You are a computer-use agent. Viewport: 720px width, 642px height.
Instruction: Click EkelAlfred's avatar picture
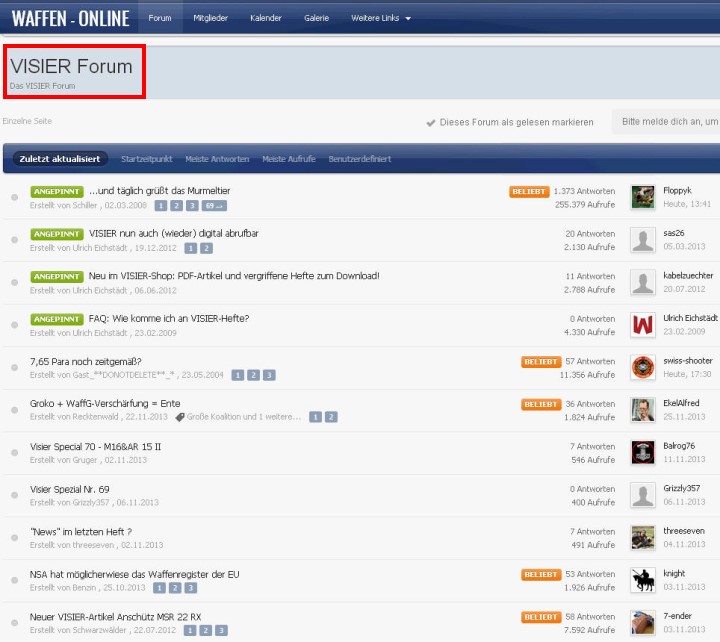[x=643, y=409]
